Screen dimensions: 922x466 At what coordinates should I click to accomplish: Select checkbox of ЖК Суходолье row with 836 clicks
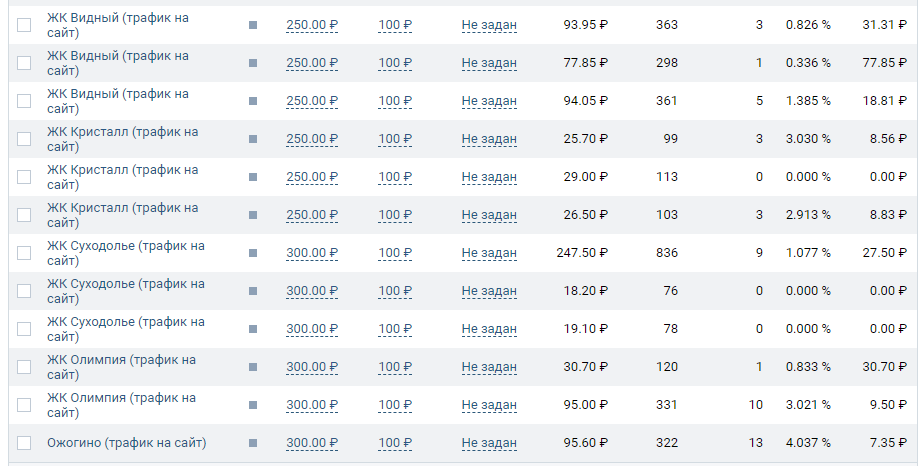pyautogui.click(x=24, y=253)
